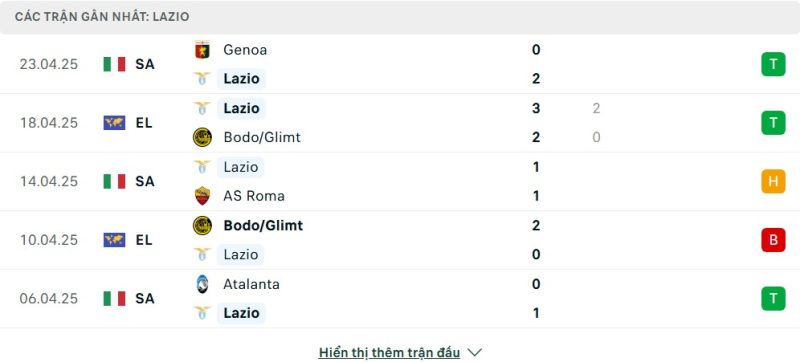Click orange H draw badge for Roma match
The height and width of the screenshot is (362, 800).
[773, 182]
